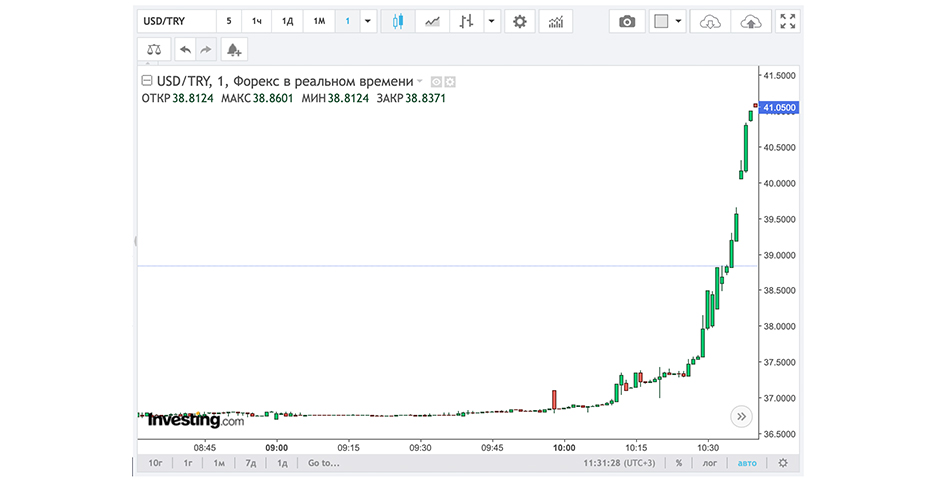
Task: Add an alert with the bell icon
Action: [x=234, y=50]
